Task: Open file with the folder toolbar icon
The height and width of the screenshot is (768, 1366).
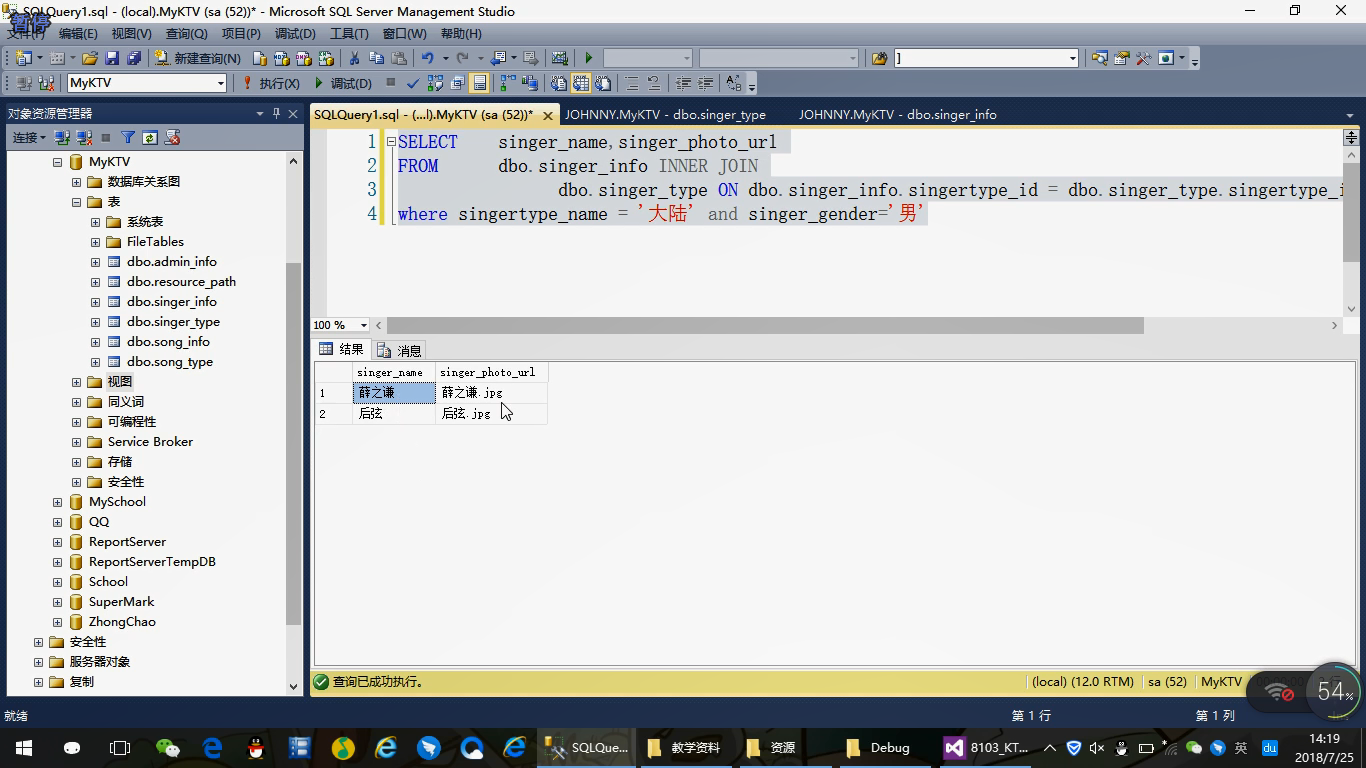Action: (90, 58)
